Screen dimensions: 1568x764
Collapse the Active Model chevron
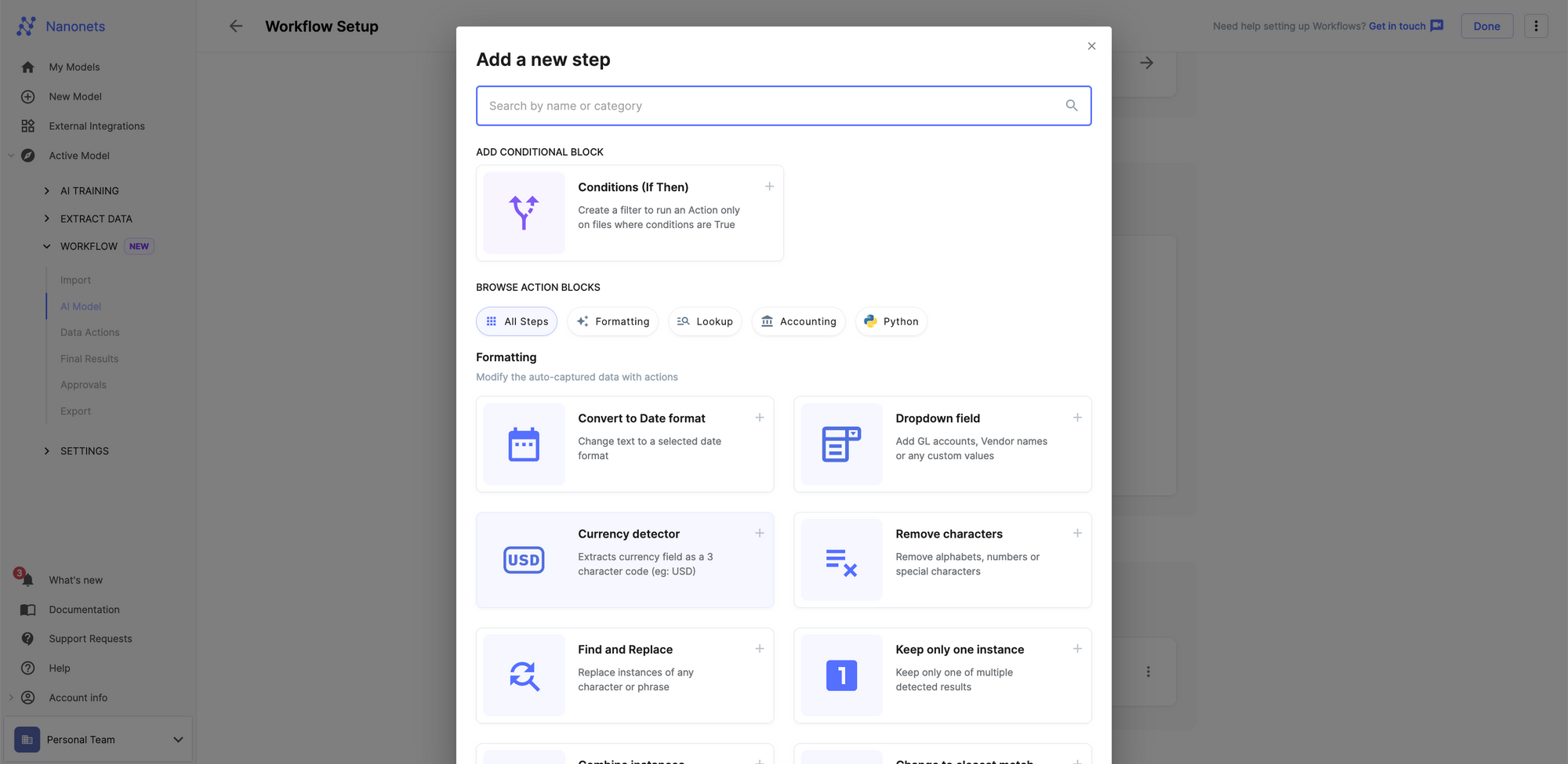(x=11, y=155)
